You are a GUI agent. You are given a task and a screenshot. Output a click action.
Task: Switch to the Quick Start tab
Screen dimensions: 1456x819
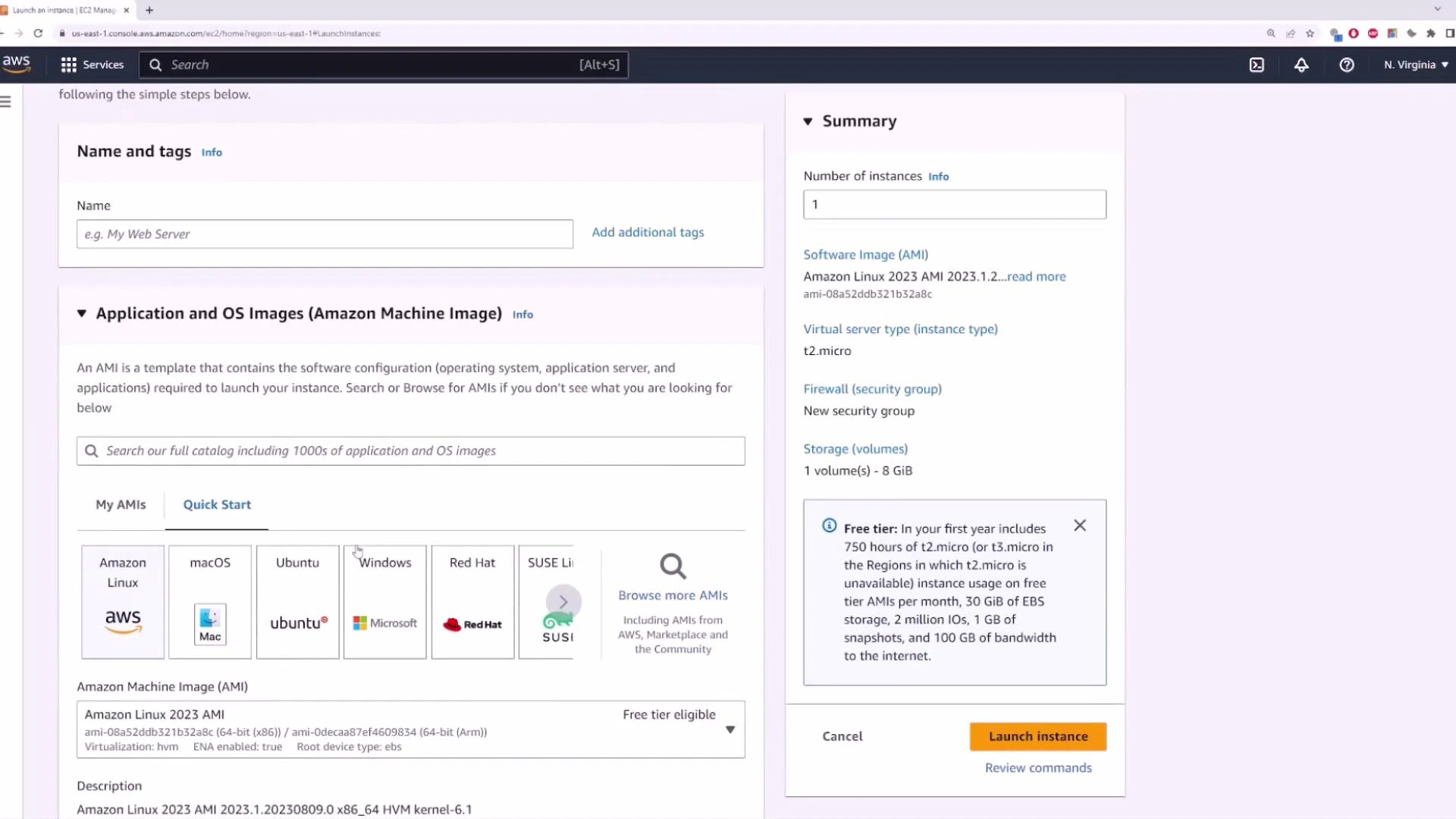[216, 504]
